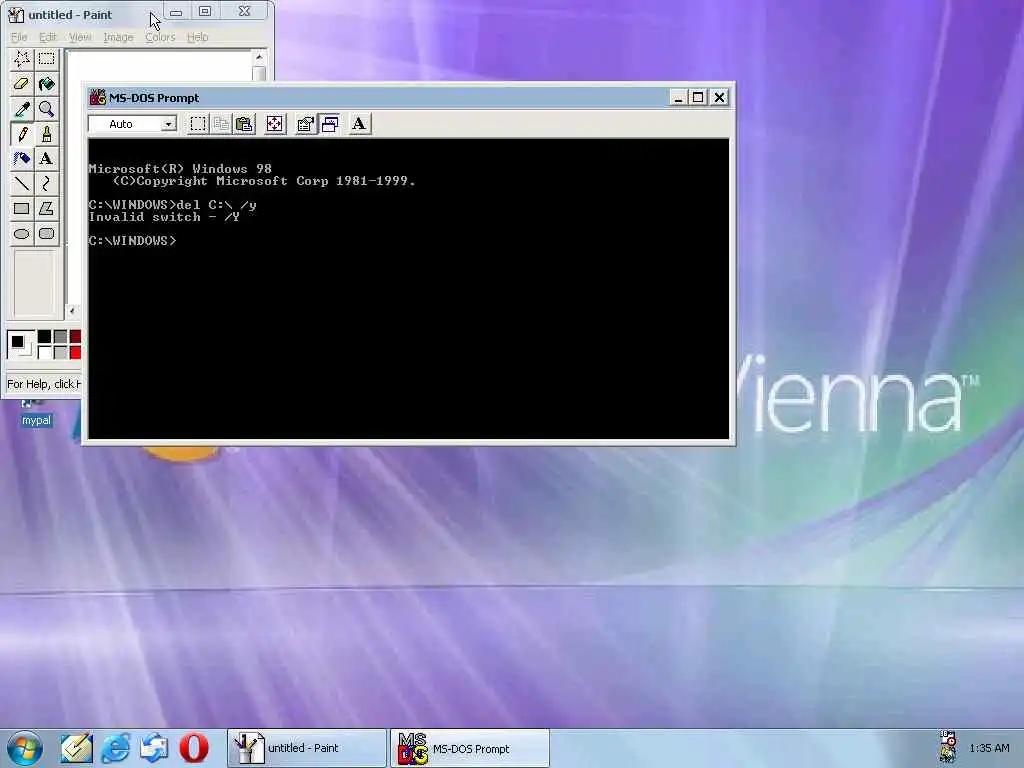Screen dimensions: 1024x768
Task: Pick the bright red color swatch
Action: (x=76, y=353)
